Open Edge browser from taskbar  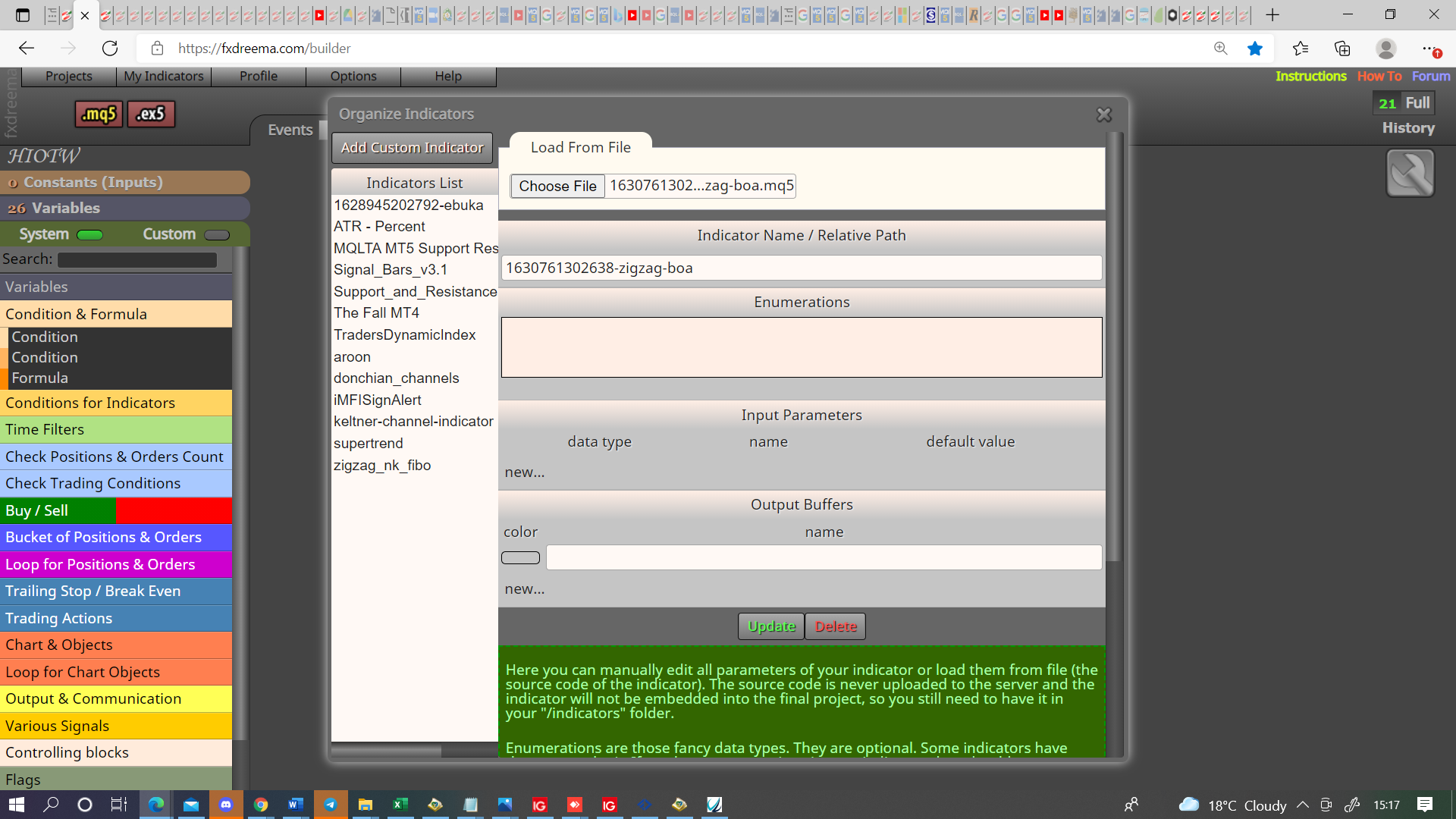click(156, 805)
